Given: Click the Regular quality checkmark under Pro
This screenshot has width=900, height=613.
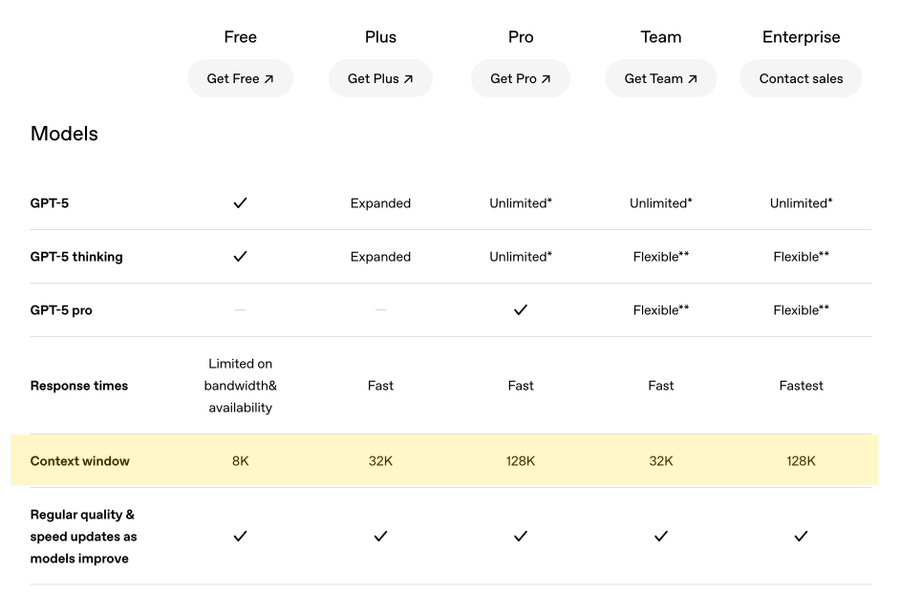Looking at the screenshot, I should [x=520, y=537].
